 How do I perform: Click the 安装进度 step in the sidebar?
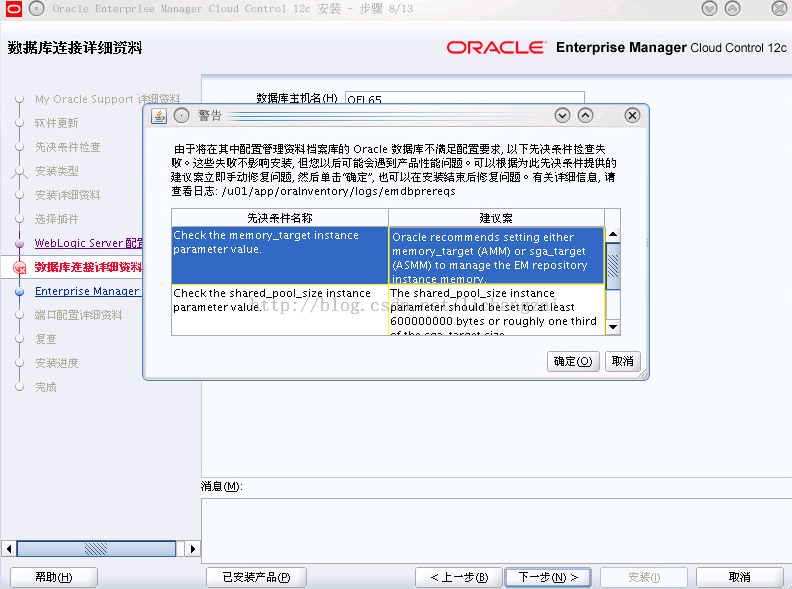coord(57,363)
